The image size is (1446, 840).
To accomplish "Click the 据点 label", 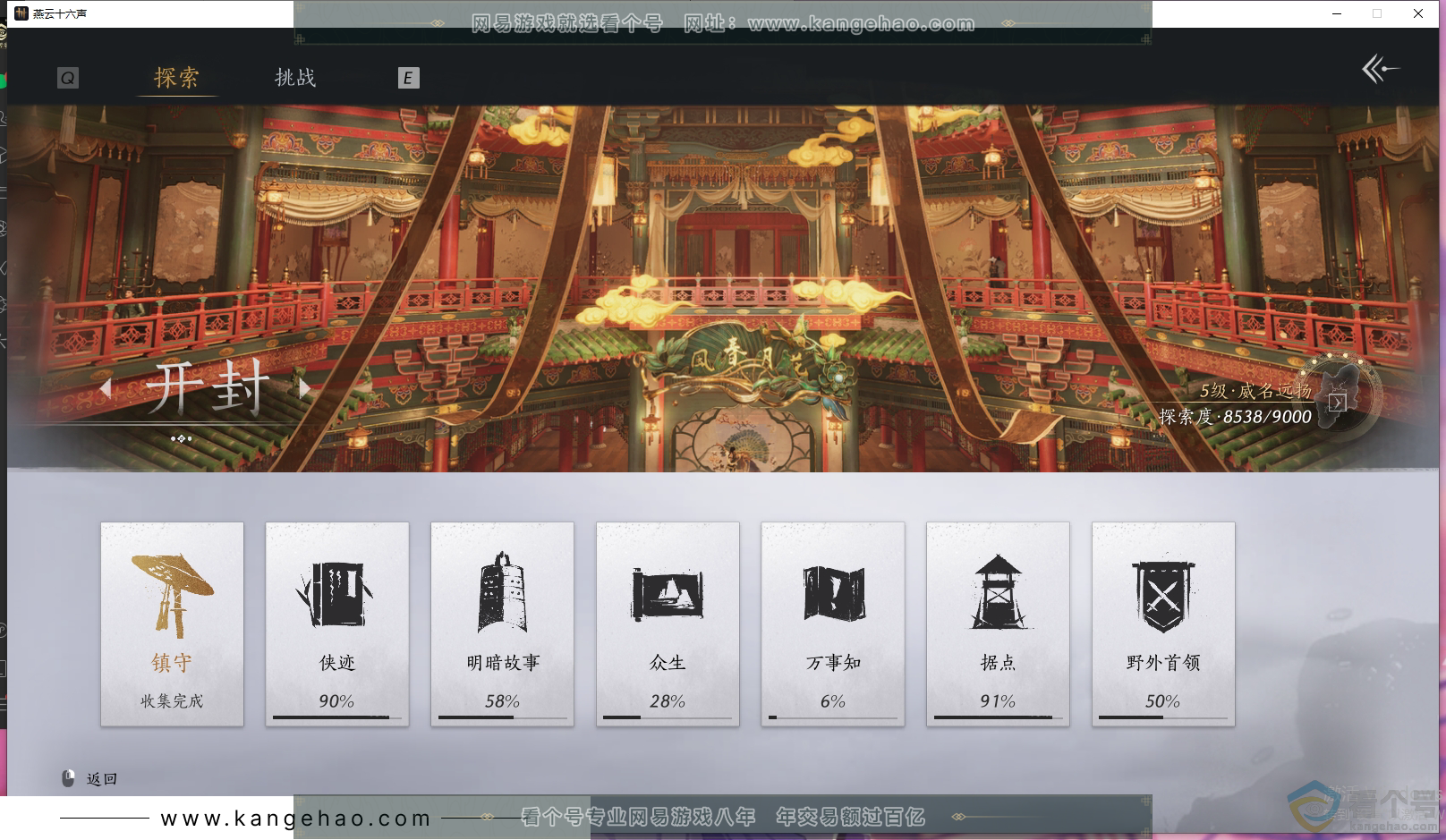I will pyautogui.click(x=998, y=663).
